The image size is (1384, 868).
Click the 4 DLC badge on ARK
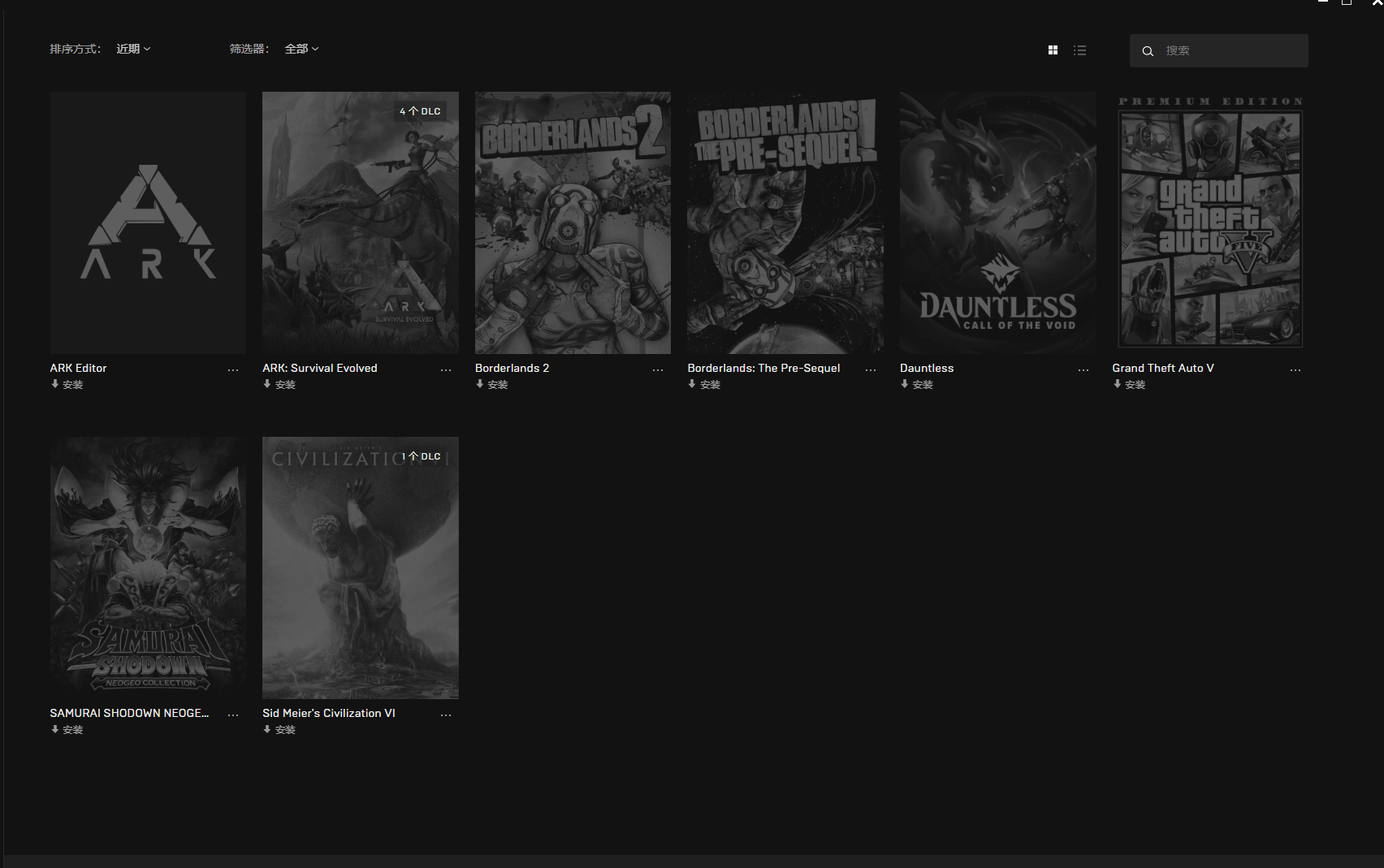point(420,111)
